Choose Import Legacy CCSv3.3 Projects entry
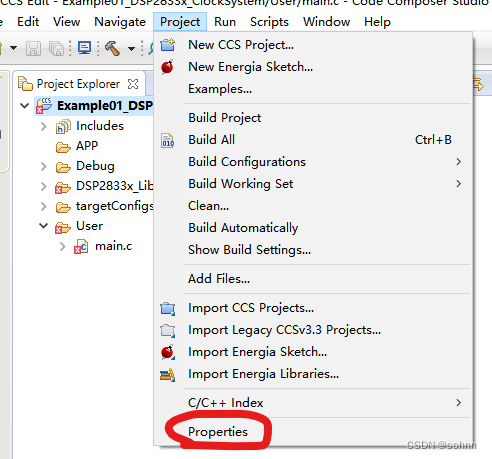 313,330
